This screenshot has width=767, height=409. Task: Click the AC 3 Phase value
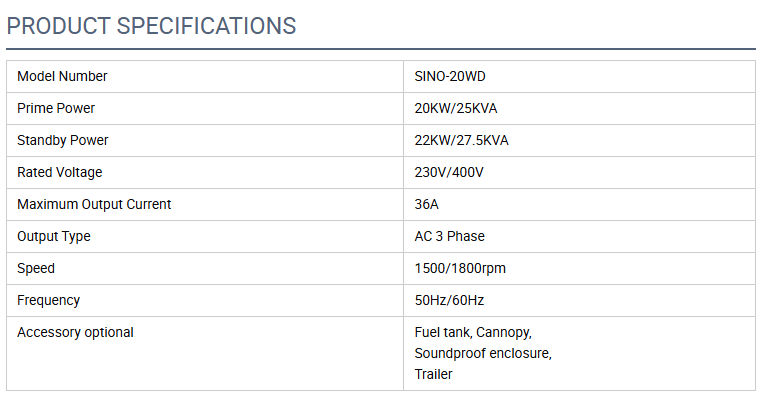point(449,236)
